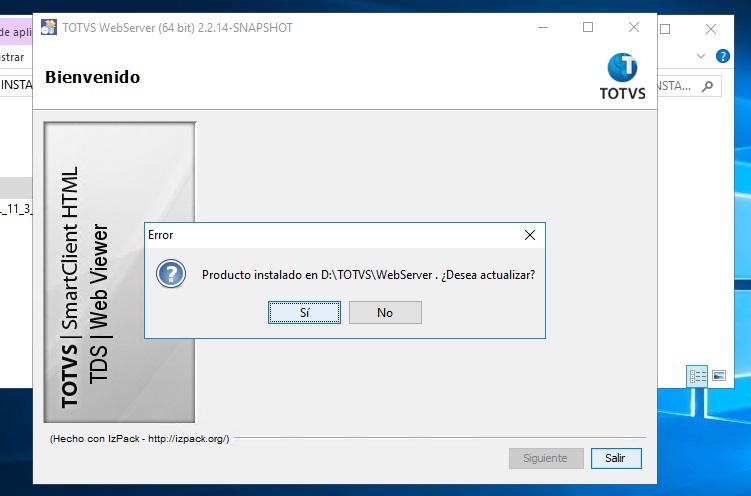Switch to large icons view in Explorer
This screenshot has width=751, height=496.
click(x=719, y=375)
